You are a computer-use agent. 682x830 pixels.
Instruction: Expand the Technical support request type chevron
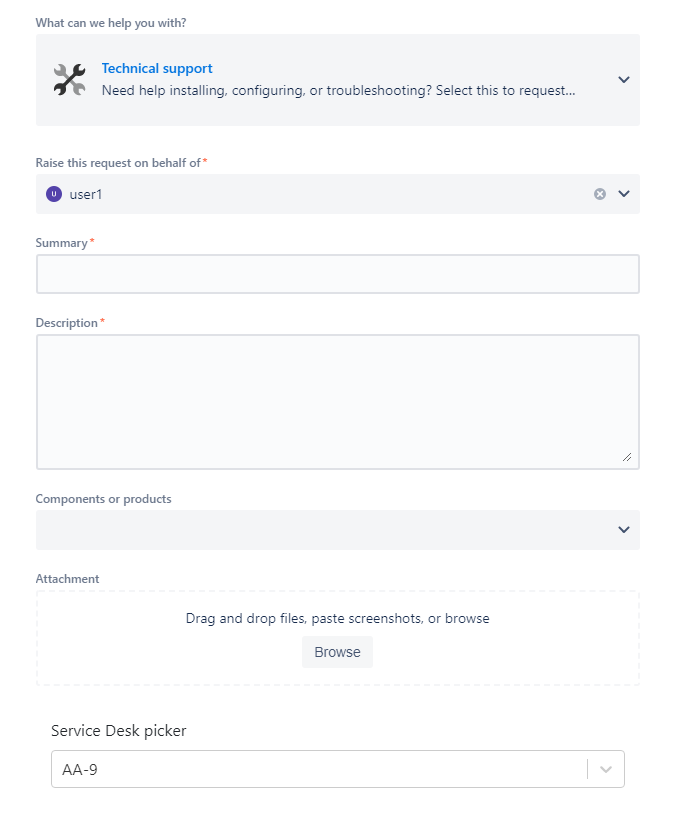(624, 80)
